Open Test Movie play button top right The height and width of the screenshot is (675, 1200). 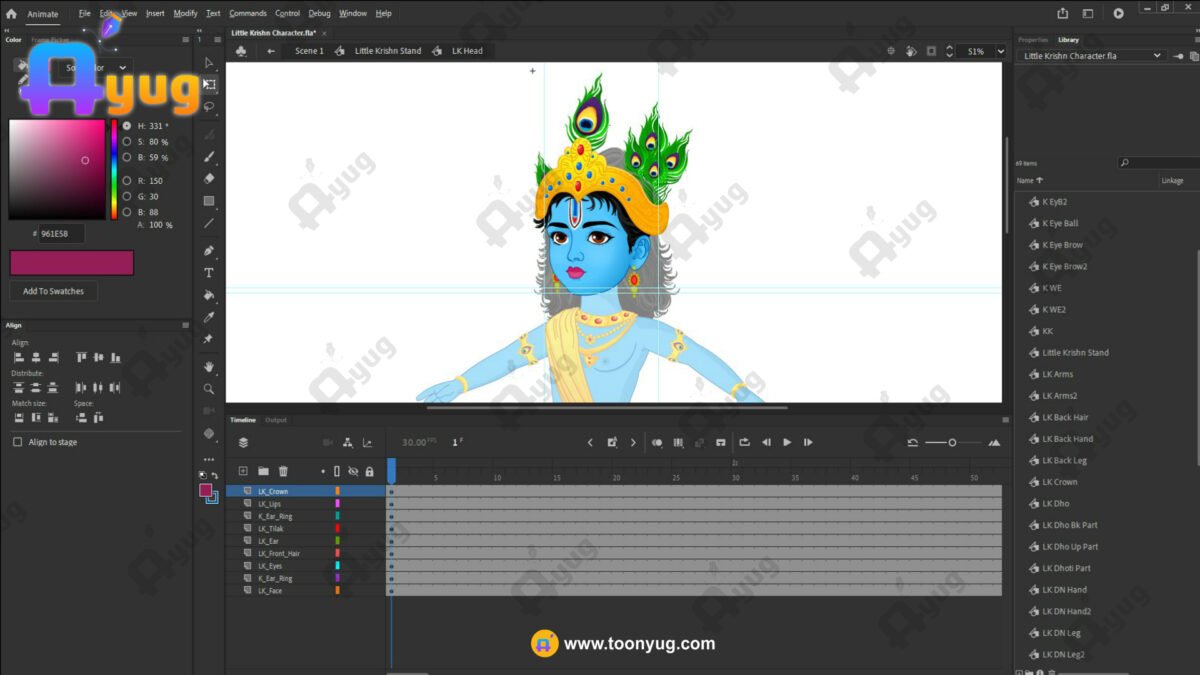point(1119,14)
